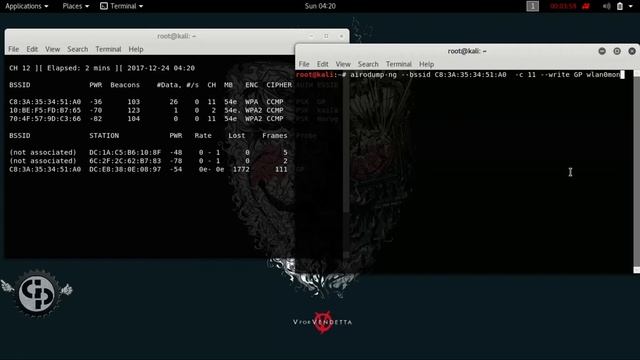Click station DC:1A:C5:B6:10:8F
The width and height of the screenshot is (640, 360).
pyautogui.click(x=125, y=152)
